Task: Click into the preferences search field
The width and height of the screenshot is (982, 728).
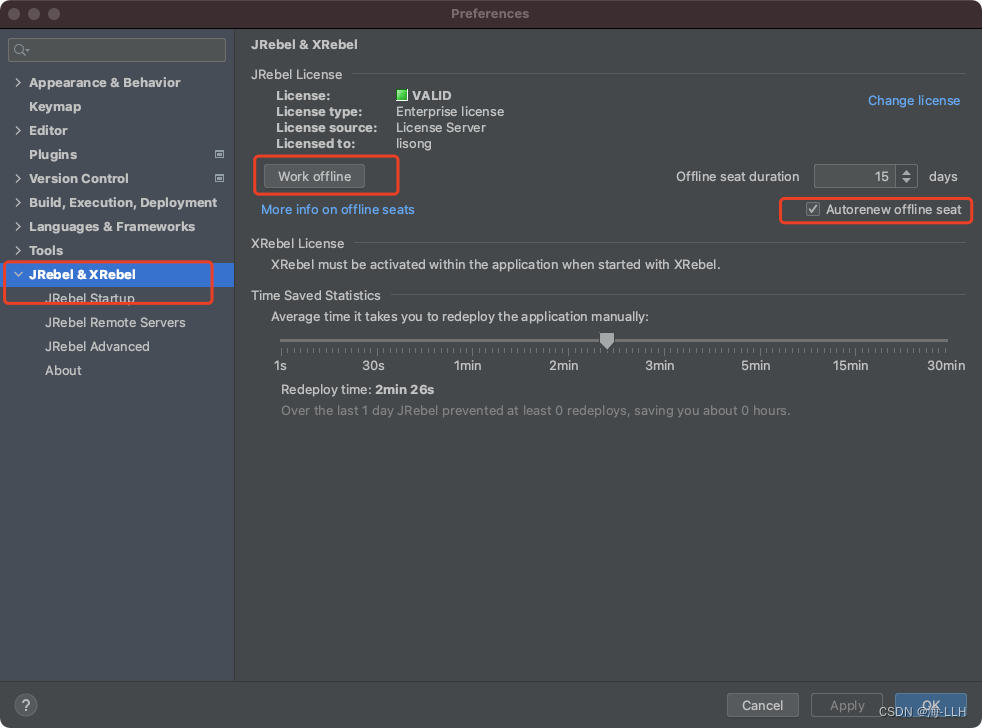Action: click(x=117, y=50)
